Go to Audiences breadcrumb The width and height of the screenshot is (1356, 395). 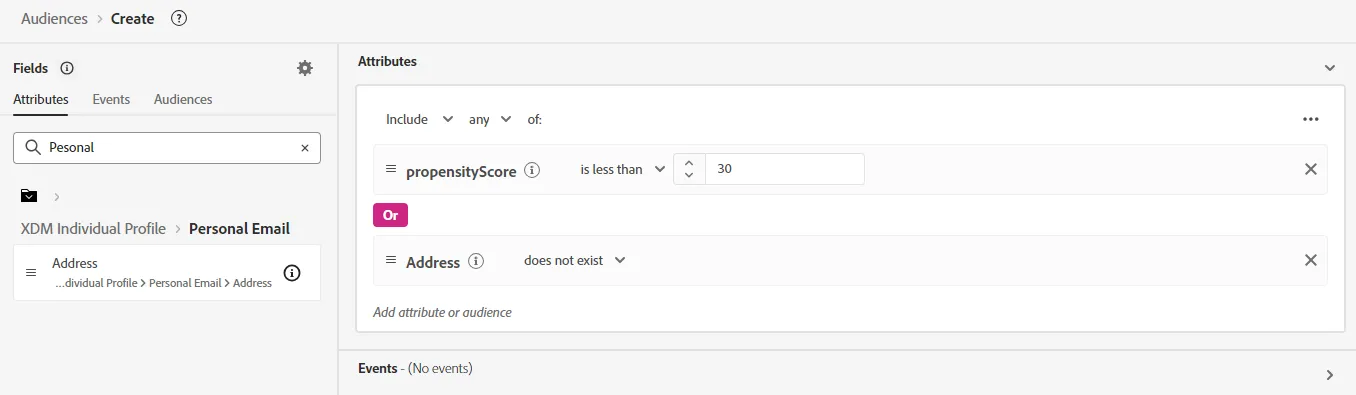(x=54, y=18)
